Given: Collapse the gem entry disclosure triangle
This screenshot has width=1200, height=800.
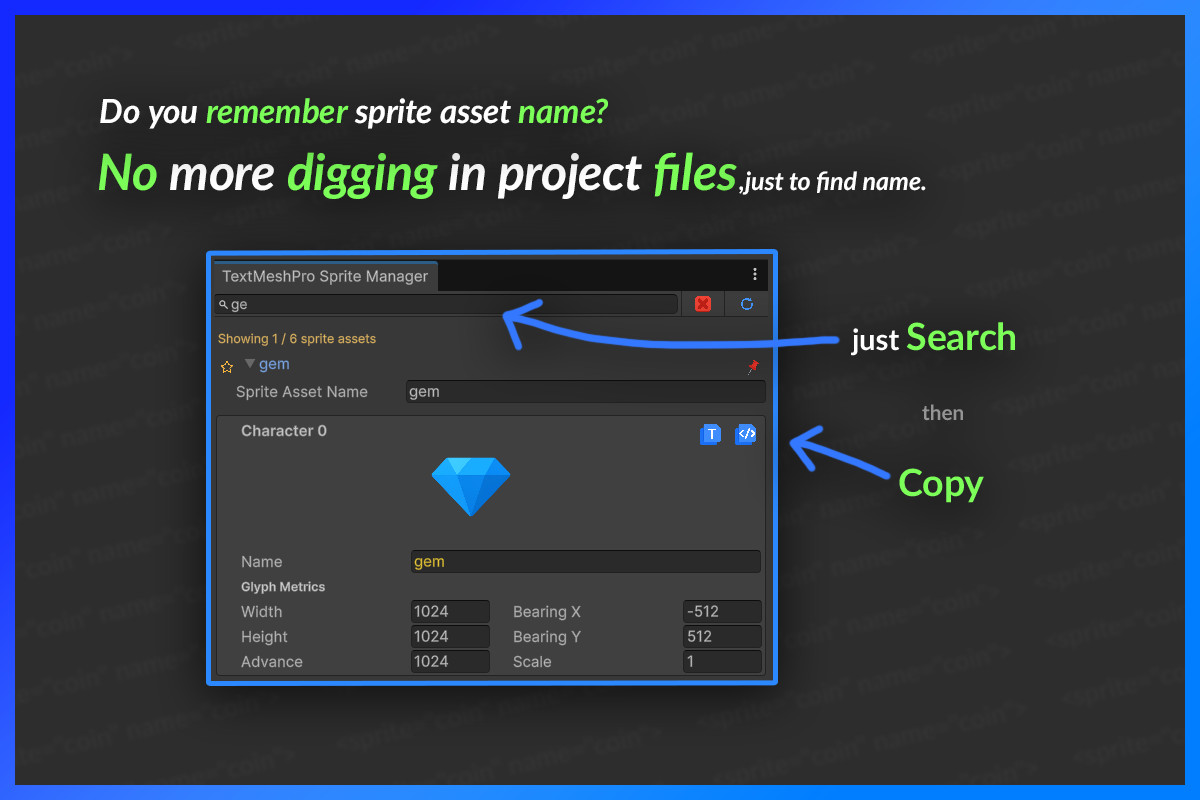Looking at the screenshot, I should click(249, 365).
